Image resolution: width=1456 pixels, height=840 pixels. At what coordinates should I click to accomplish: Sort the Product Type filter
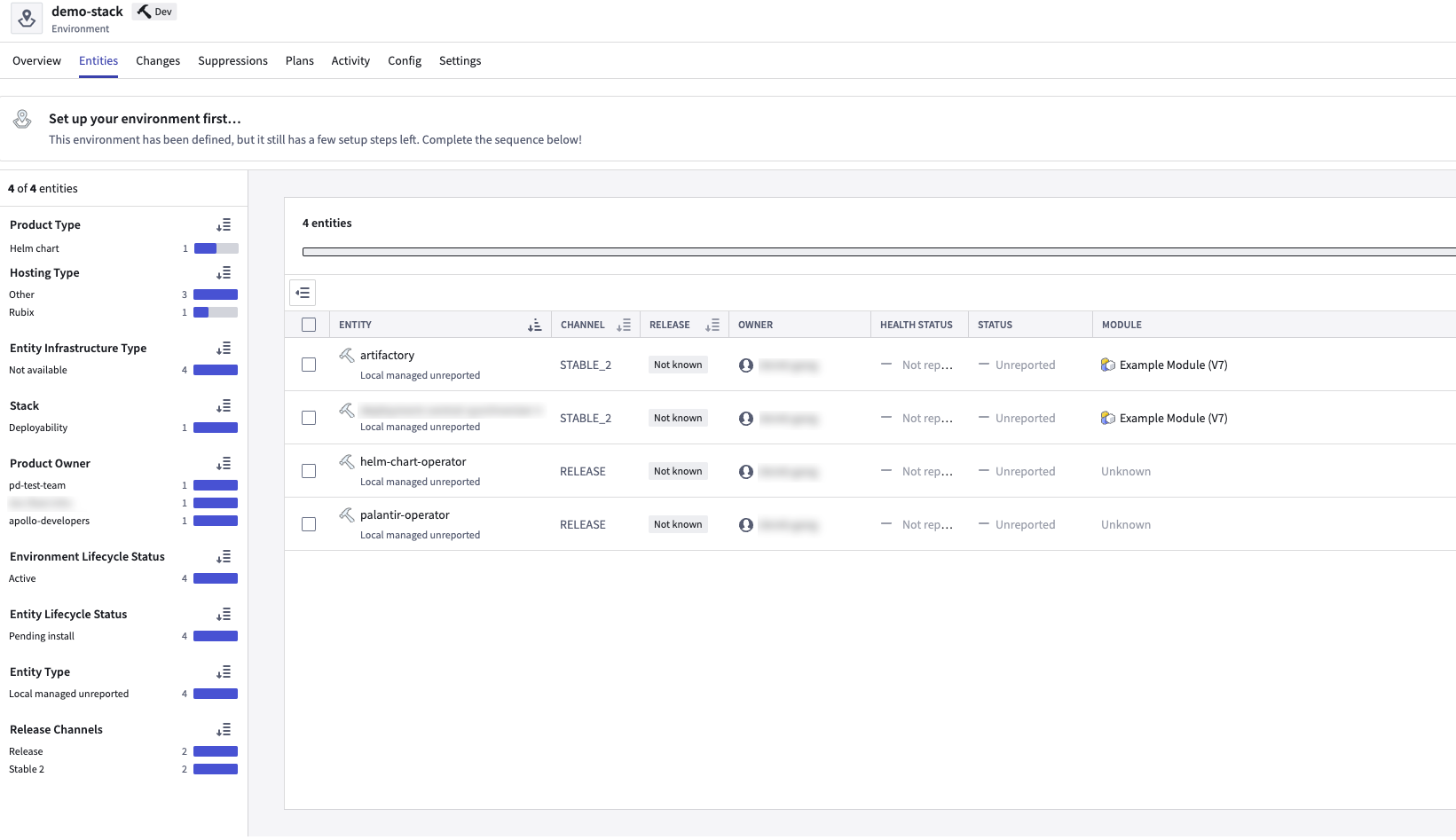click(x=224, y=225)
